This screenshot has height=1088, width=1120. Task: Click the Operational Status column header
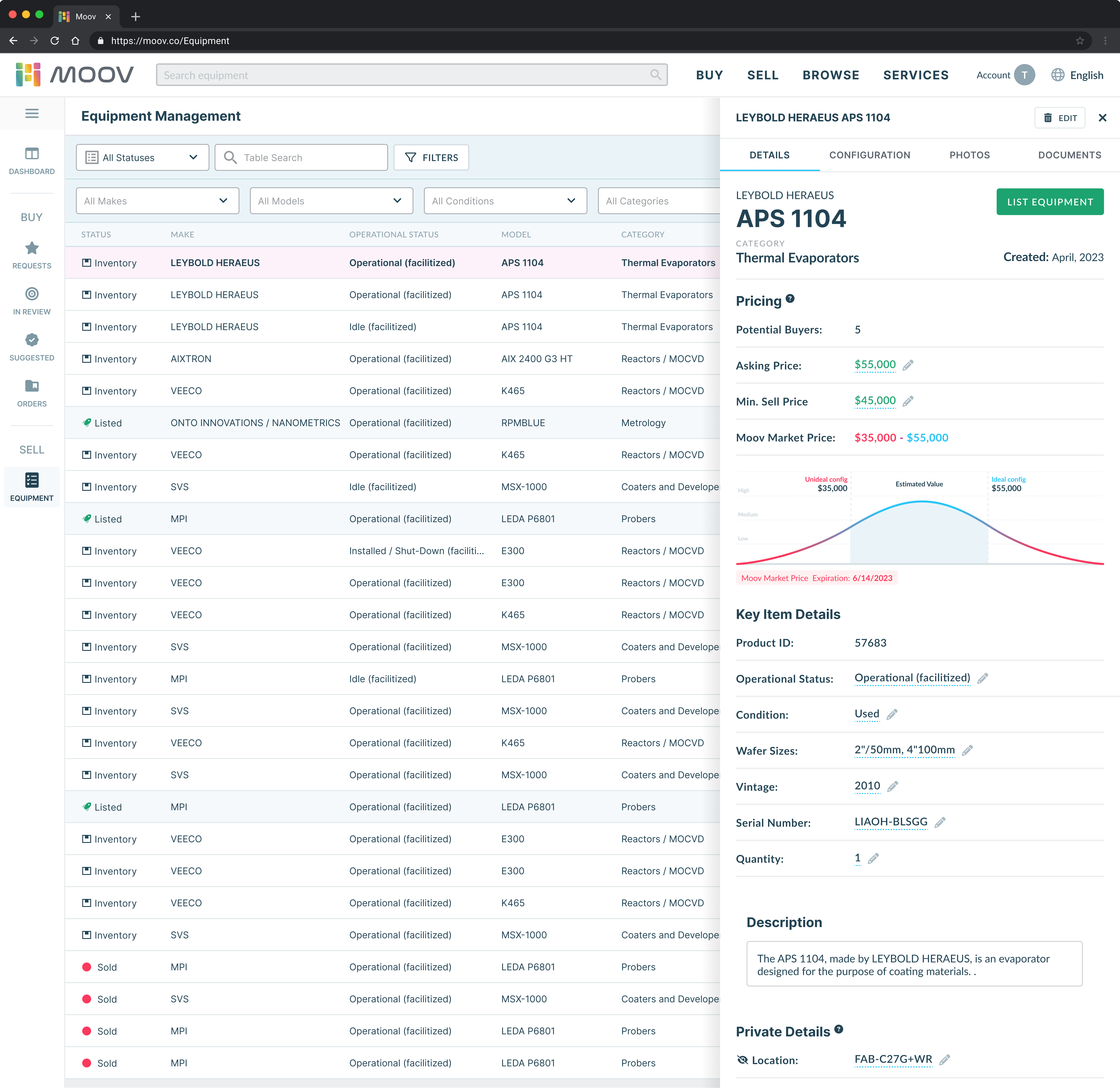394,234
